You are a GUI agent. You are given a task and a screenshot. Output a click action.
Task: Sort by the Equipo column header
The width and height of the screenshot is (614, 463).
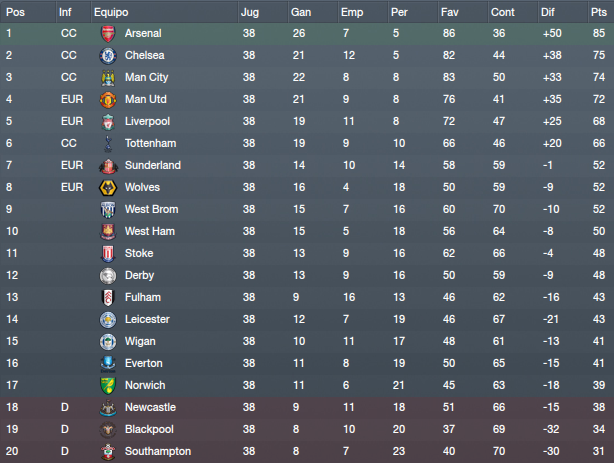[x=111, y=12]
